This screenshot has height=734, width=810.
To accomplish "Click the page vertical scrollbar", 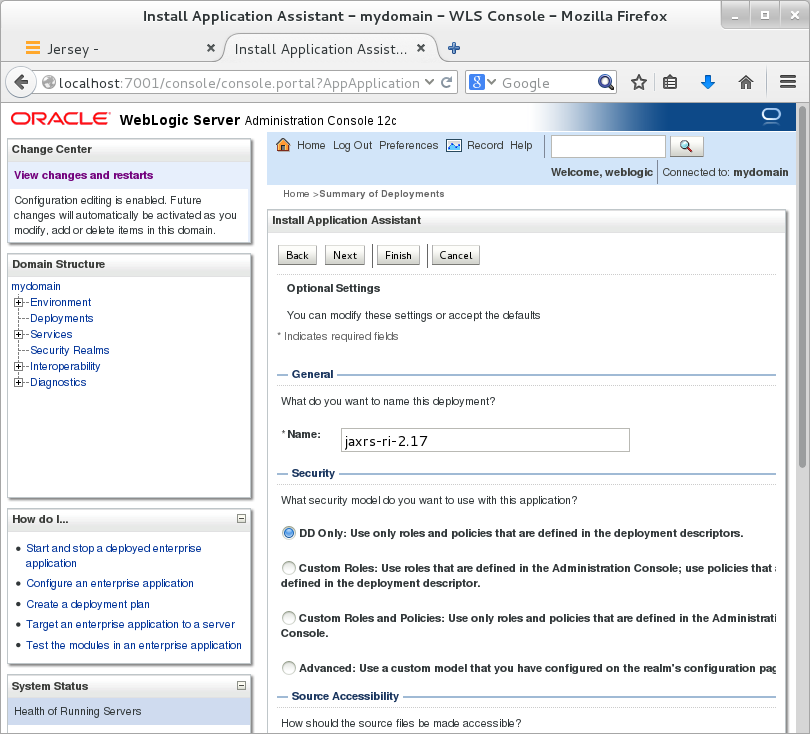I will pos(802,287).
